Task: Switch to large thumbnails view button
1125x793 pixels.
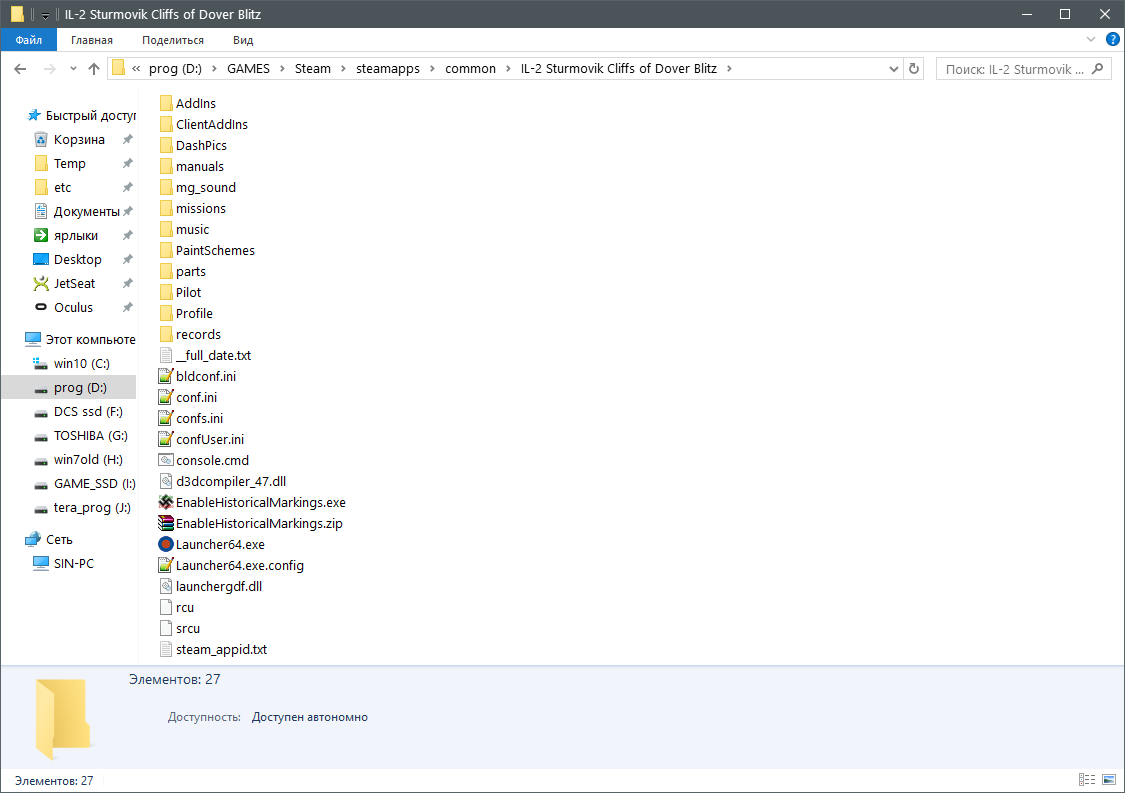Action: (x=1109, y=779)
